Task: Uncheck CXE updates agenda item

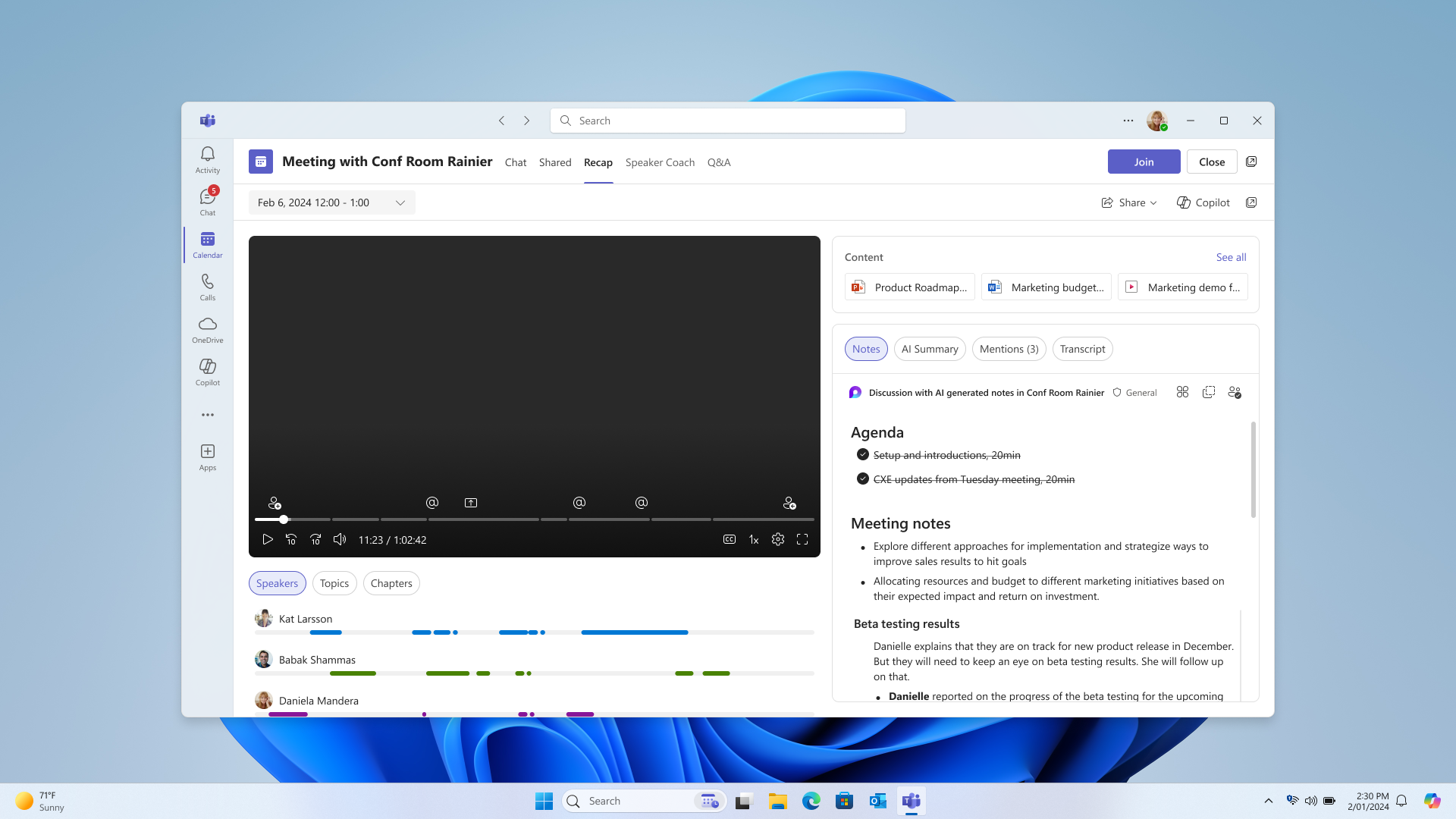Action: [x=862, y=479]
